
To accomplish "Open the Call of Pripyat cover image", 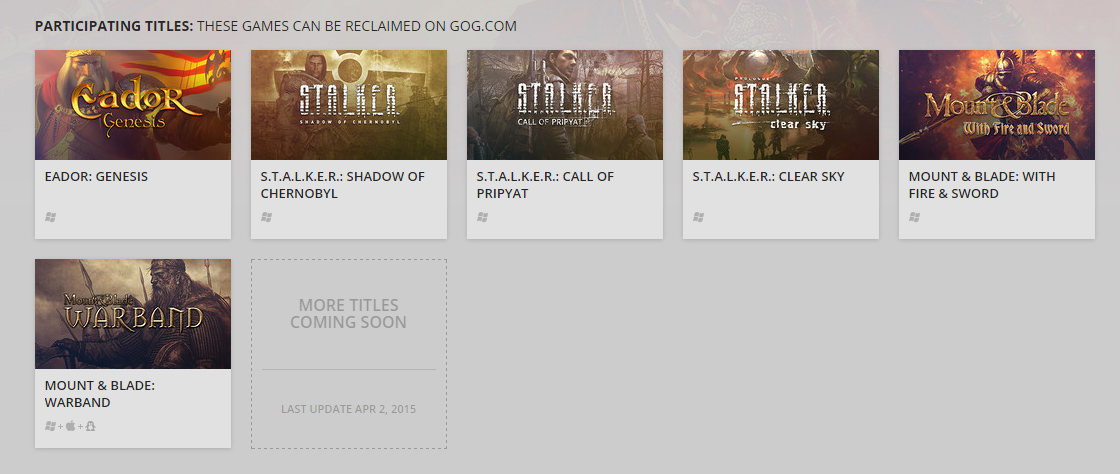I will pos(565,105).
